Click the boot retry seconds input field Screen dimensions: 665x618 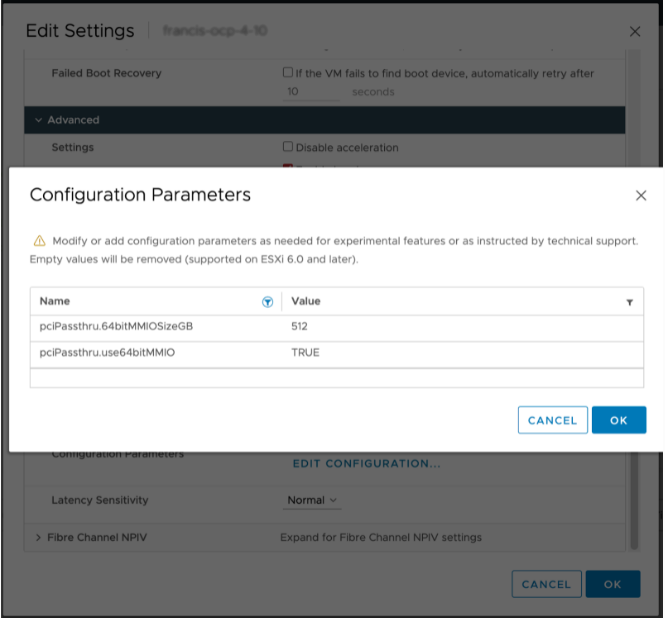[312, 92]
